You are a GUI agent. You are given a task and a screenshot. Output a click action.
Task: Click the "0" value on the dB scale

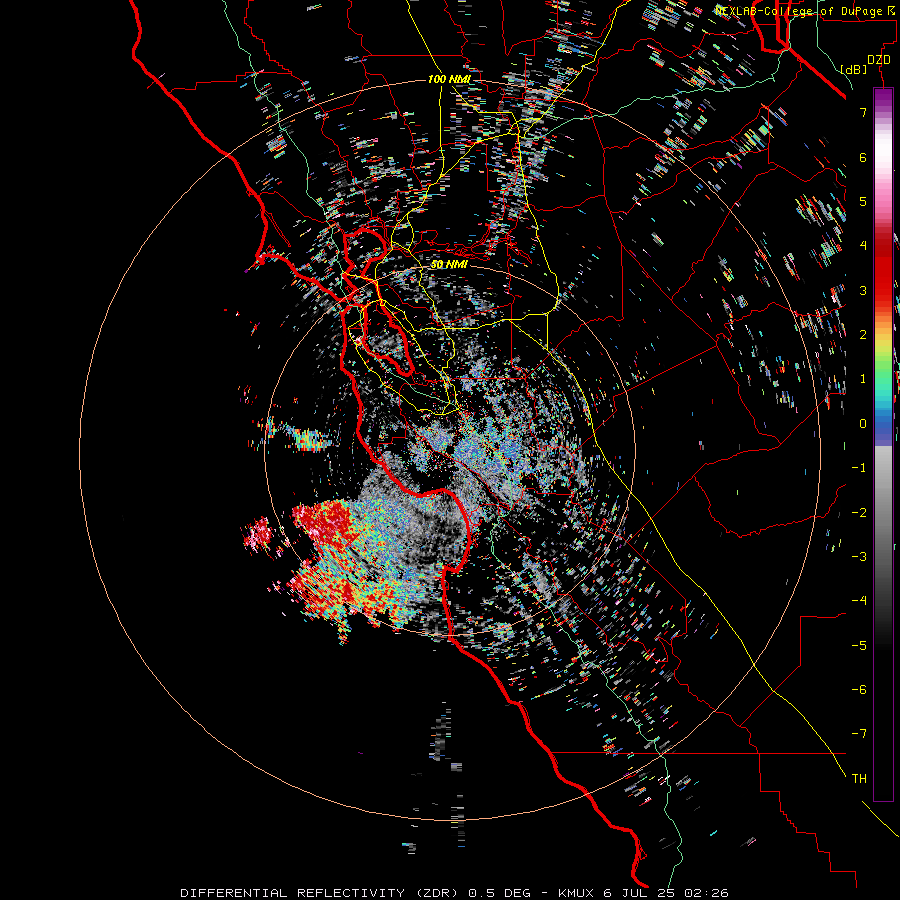point(863,424)
